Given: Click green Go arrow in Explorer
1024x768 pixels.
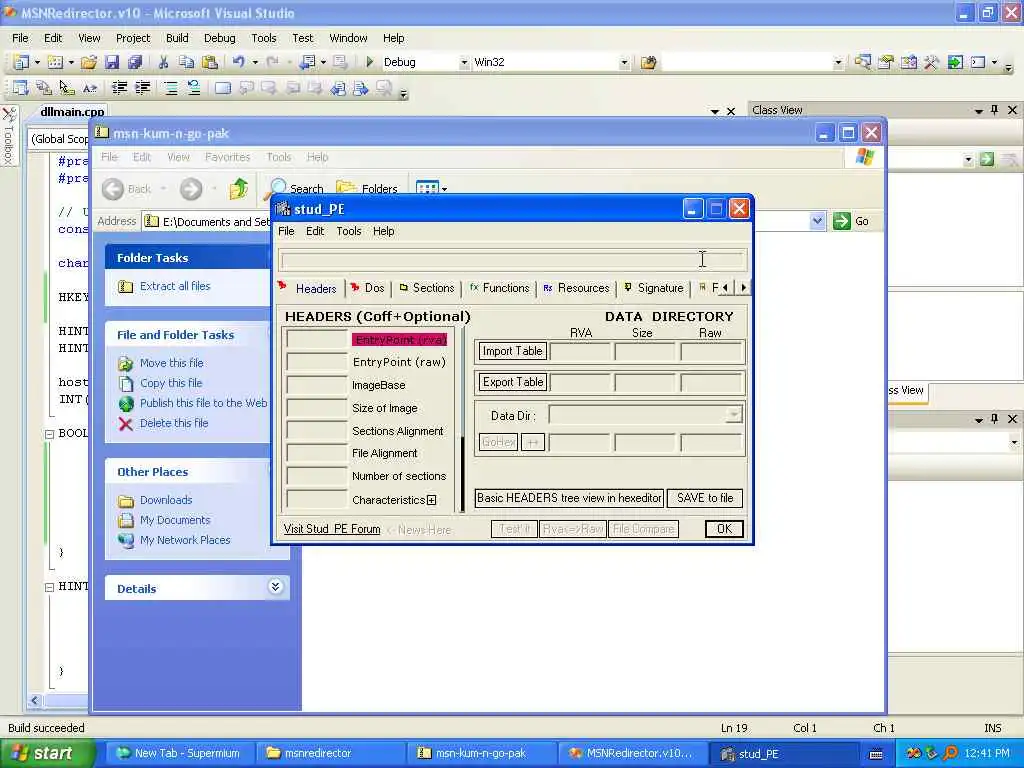Looking at the screenshot, I should (842, 221).
